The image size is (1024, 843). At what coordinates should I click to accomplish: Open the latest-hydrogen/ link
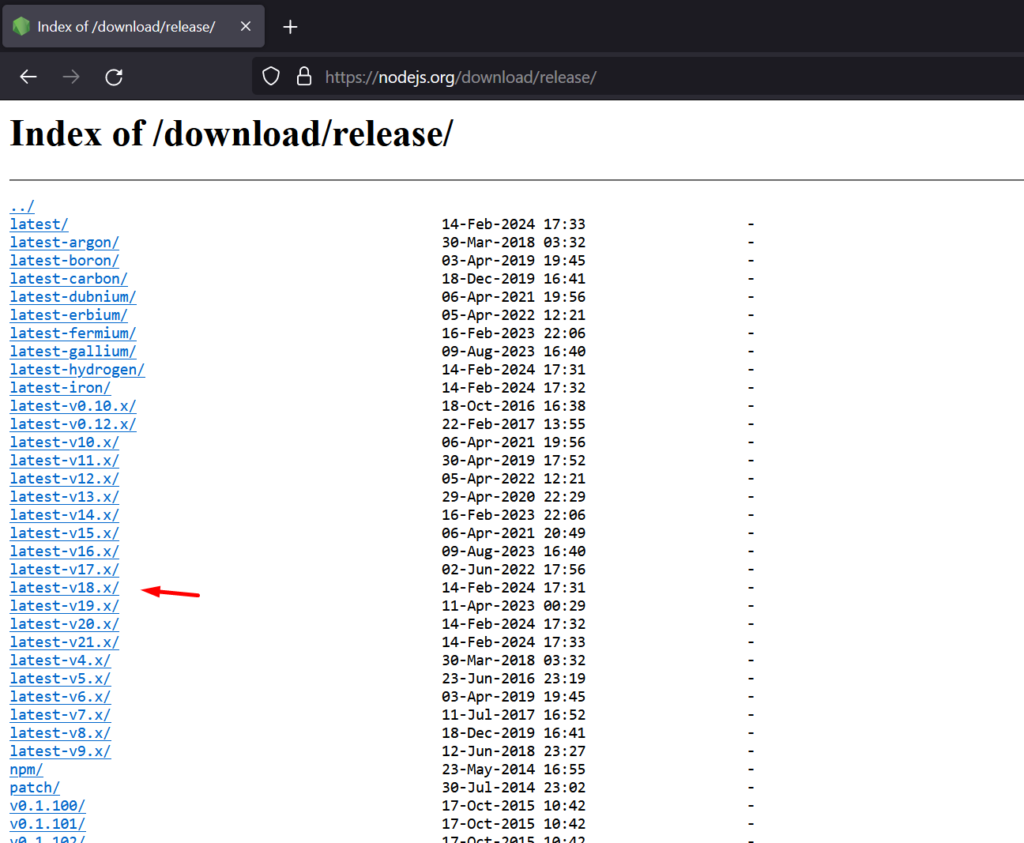point(77,370)
